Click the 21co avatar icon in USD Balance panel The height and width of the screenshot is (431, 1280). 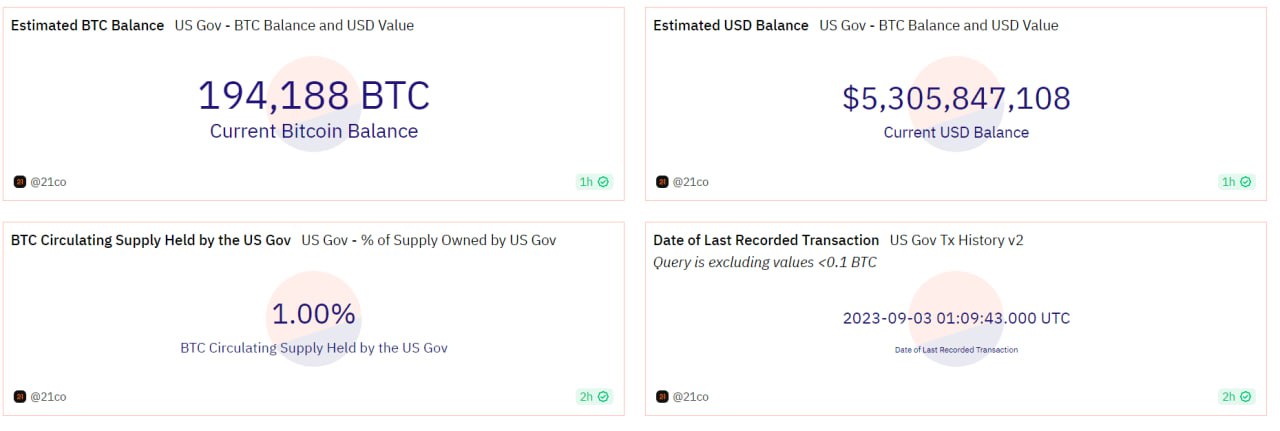(x=662, y=182)
